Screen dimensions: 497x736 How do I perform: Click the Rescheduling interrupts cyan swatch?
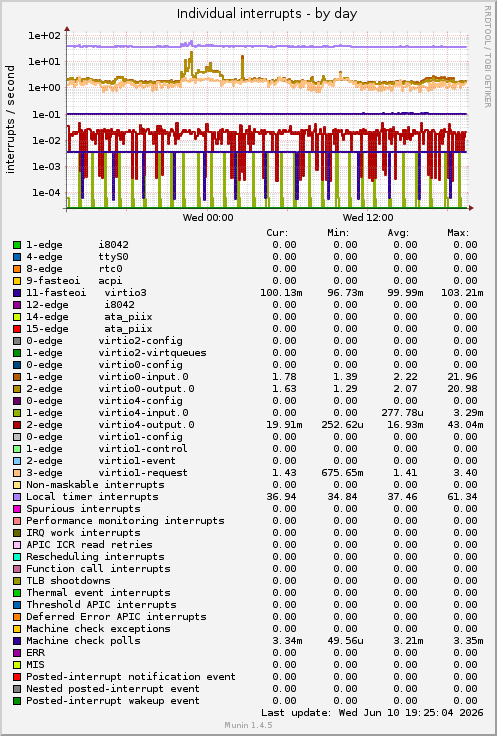click(x=17, y=557)
